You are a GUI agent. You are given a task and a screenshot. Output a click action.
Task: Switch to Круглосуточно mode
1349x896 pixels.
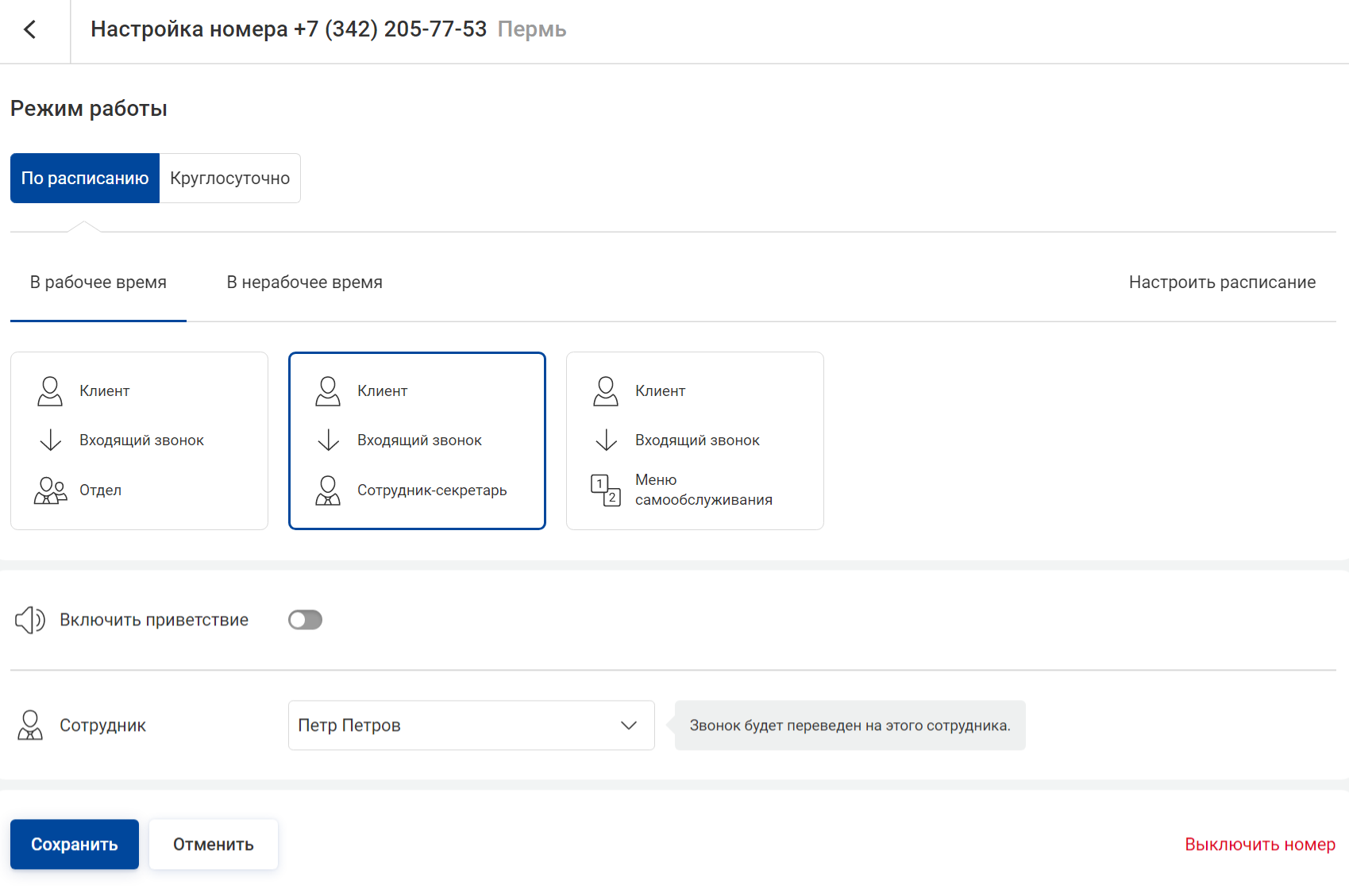click(x=230, y=178)
